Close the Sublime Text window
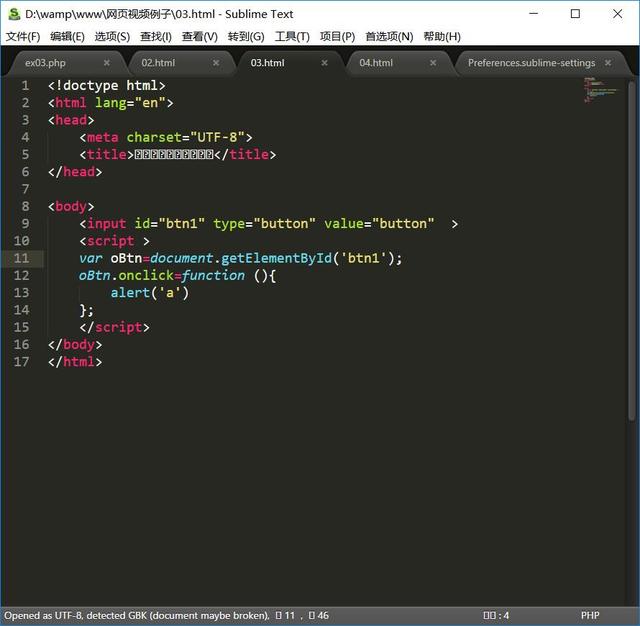Screen dimensions: 640x626 click(618, 14)
